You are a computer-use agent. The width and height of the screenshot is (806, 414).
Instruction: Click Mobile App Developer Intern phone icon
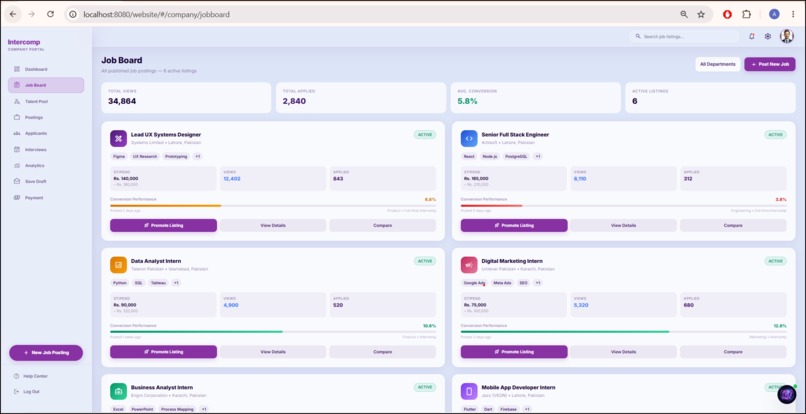pos(469,391)
